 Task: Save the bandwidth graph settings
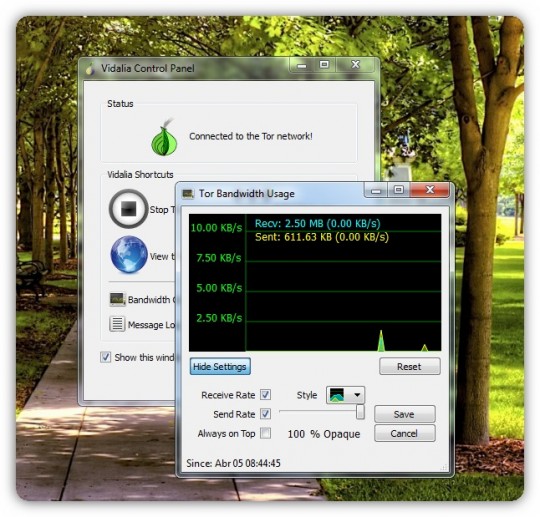(x=405, y=414)
